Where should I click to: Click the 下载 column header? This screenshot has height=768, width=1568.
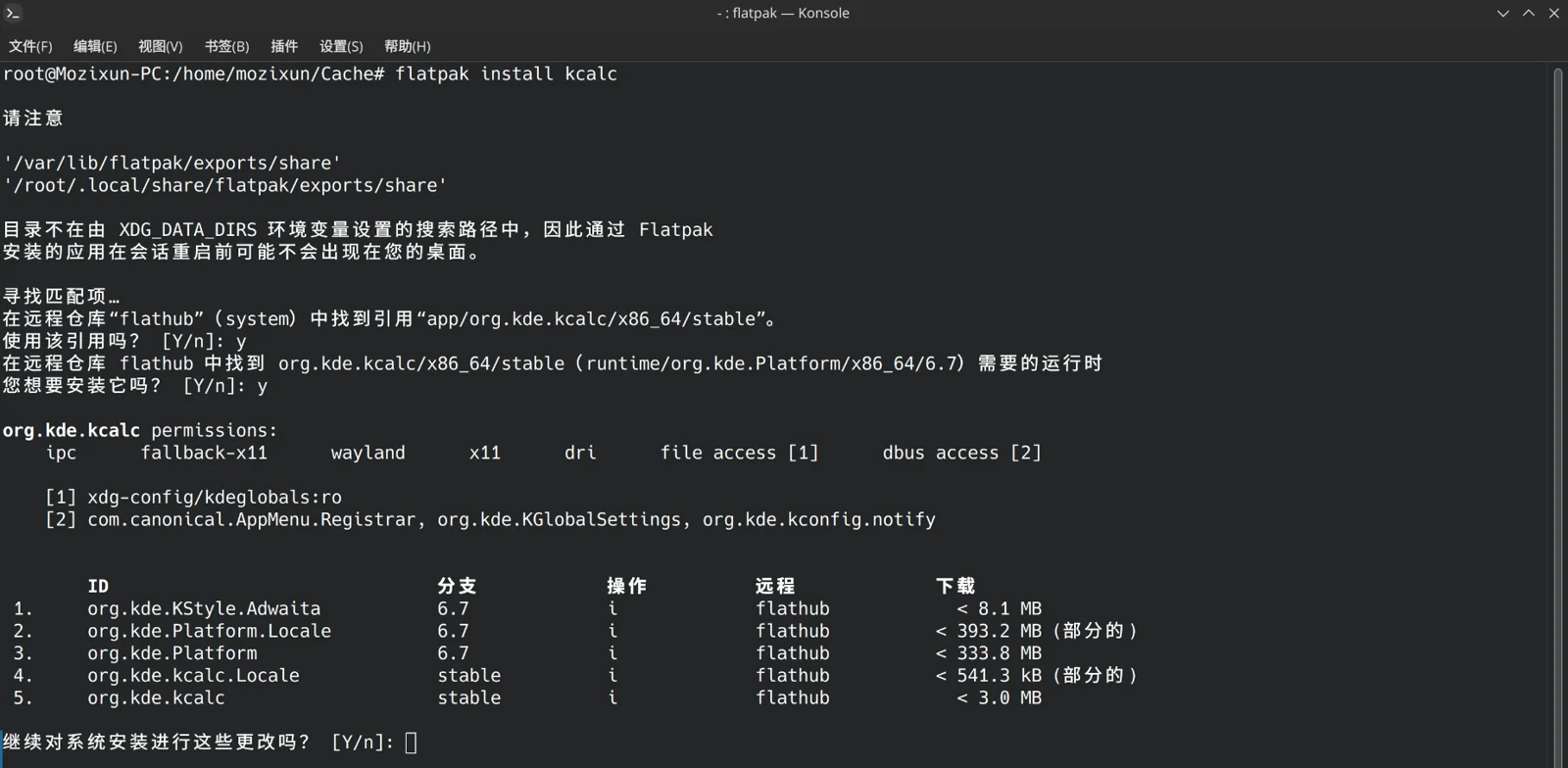coord(955,586)
